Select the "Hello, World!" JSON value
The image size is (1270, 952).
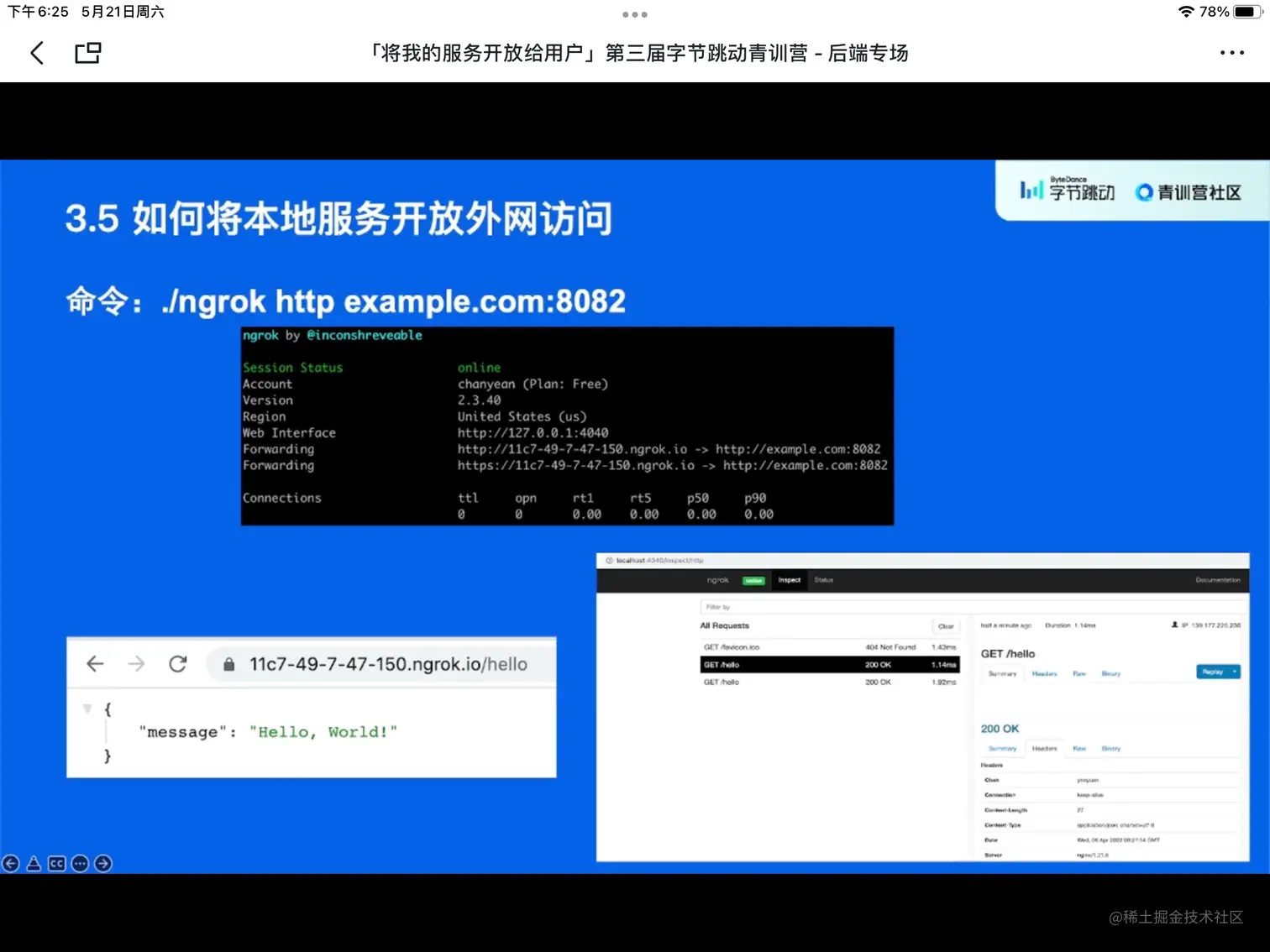[323, 732]
